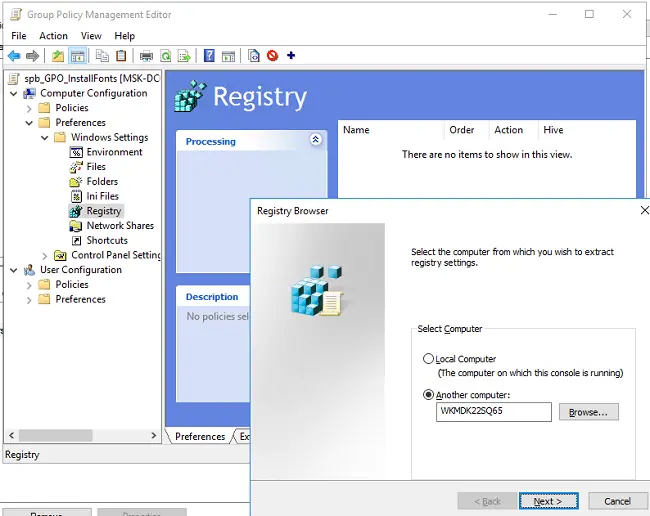Click the tree scrollbar's right arrow
Image resolution: width=650 pixels, height=516 pixels.
[154, 436]
